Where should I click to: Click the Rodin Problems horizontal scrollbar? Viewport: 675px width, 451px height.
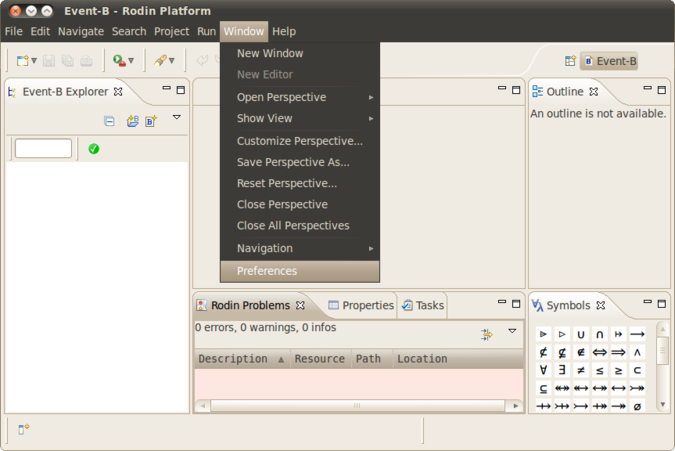357,405
